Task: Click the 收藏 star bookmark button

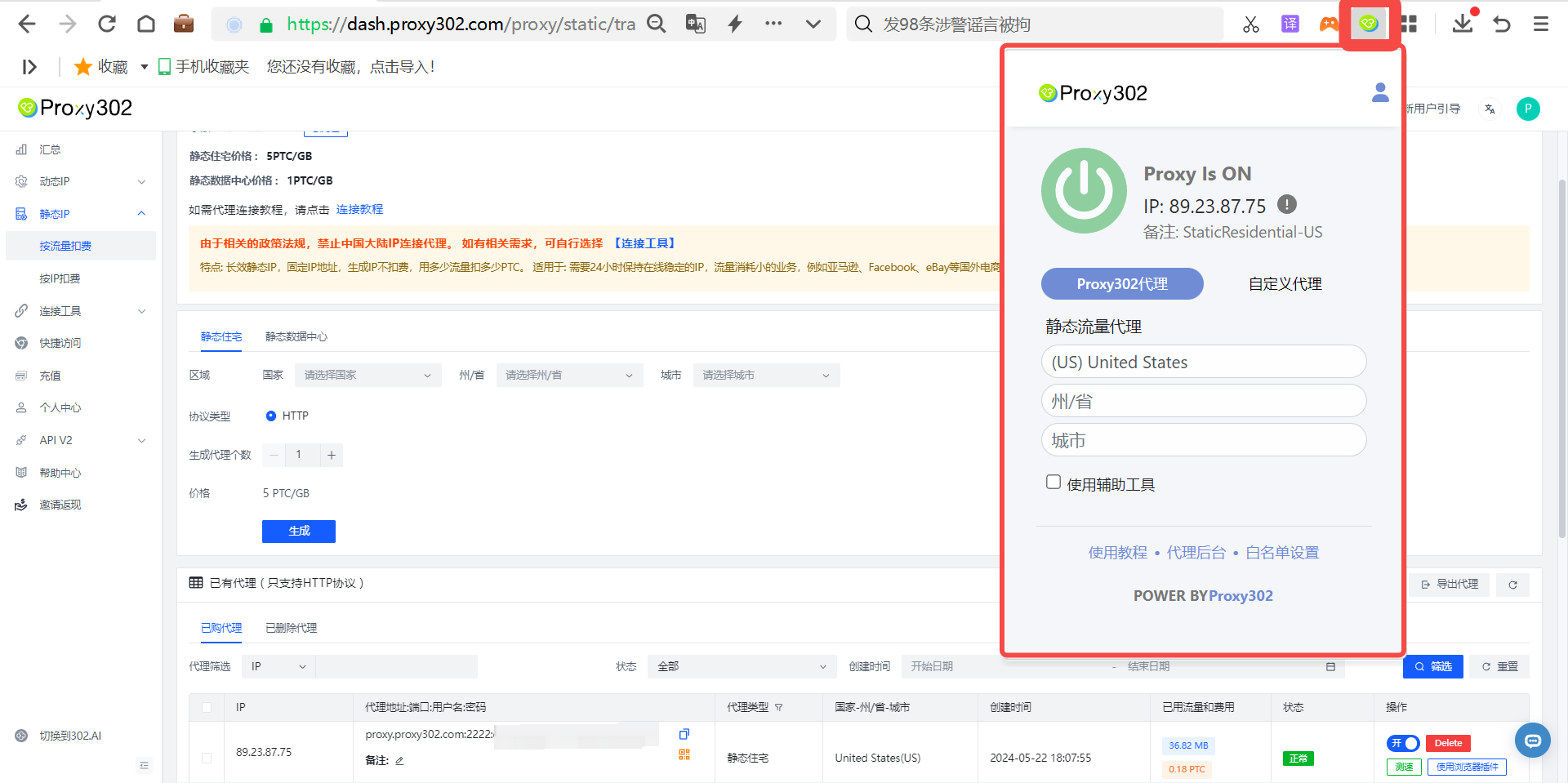Action: click(x=101, y=67)
